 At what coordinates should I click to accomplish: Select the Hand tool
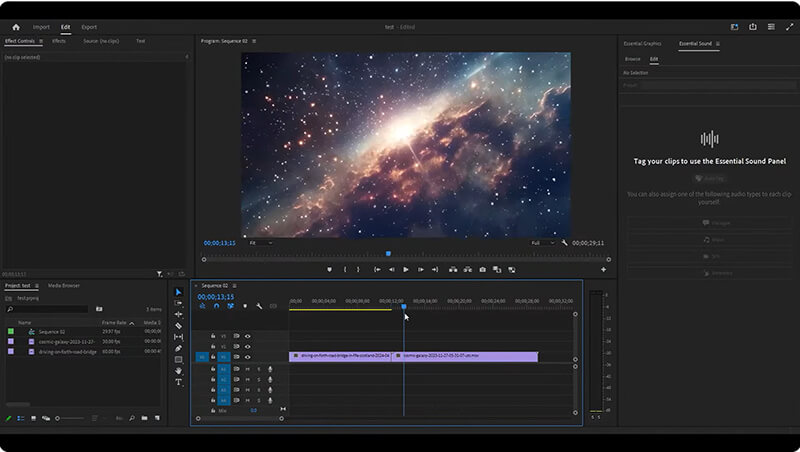(x=178, y=371)
